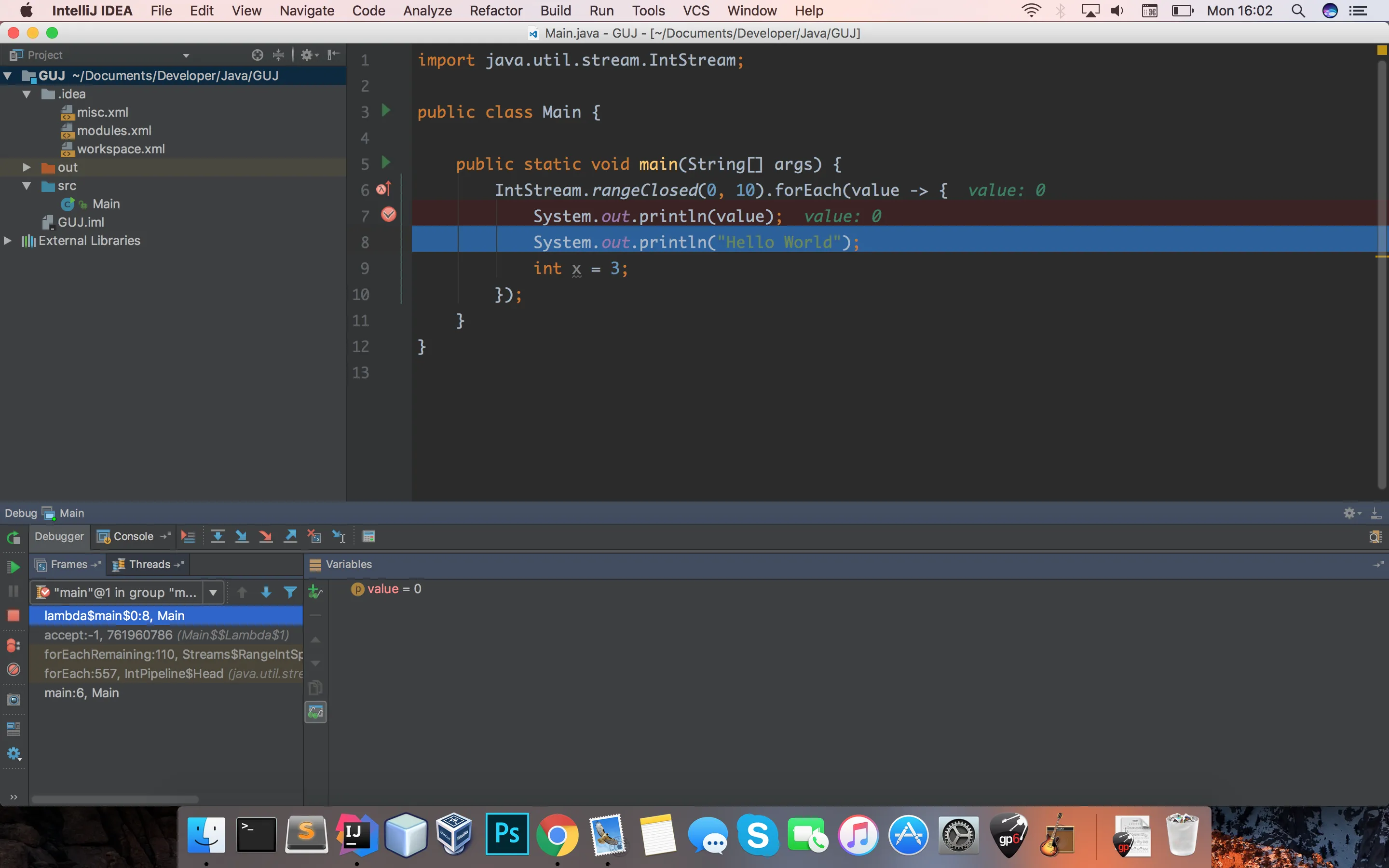
Task: Add a new watch in Variables
Action: (315, 591)
